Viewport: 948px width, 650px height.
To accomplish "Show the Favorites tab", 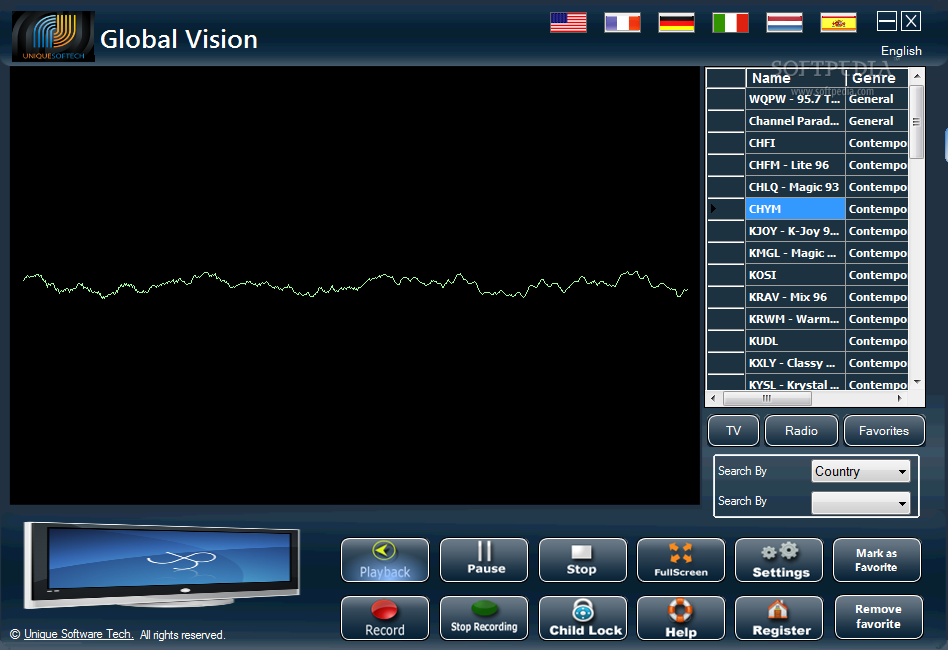I will tap(884, 431).
